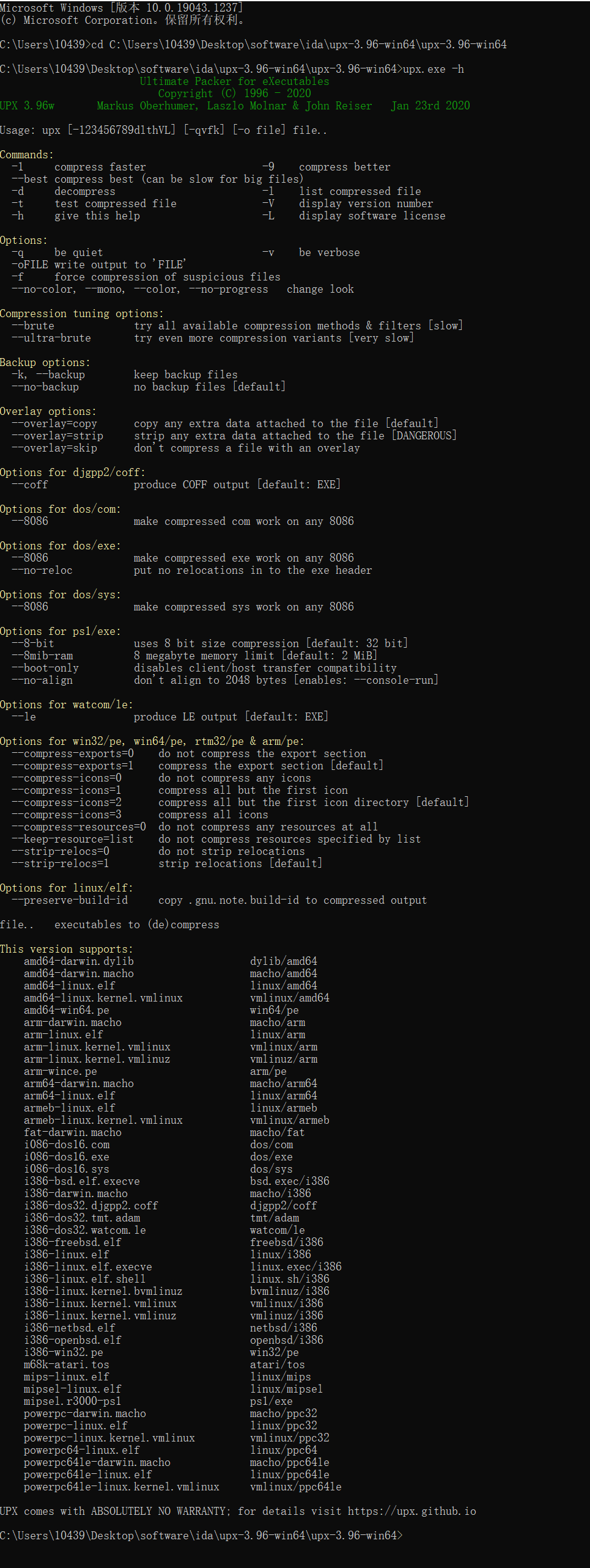Click 'i386-dos32.watcom.le' format entry
The image size is (590, 1568).
pos(85,1230)
